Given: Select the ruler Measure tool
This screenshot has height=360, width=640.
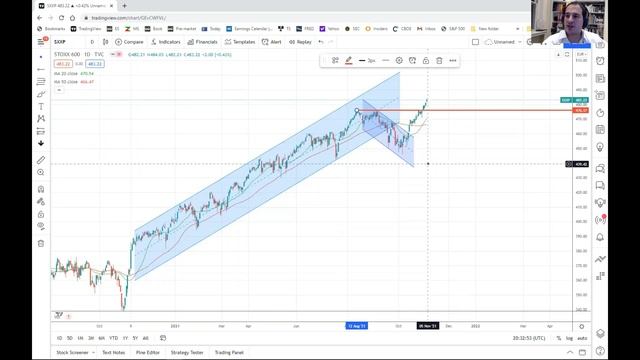Looking at the screenshot, I should tap(41, 160).
